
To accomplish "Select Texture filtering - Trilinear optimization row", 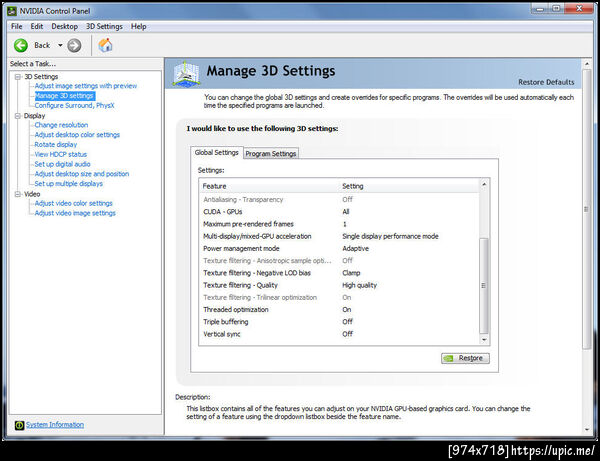I will (x=339, y=297).
